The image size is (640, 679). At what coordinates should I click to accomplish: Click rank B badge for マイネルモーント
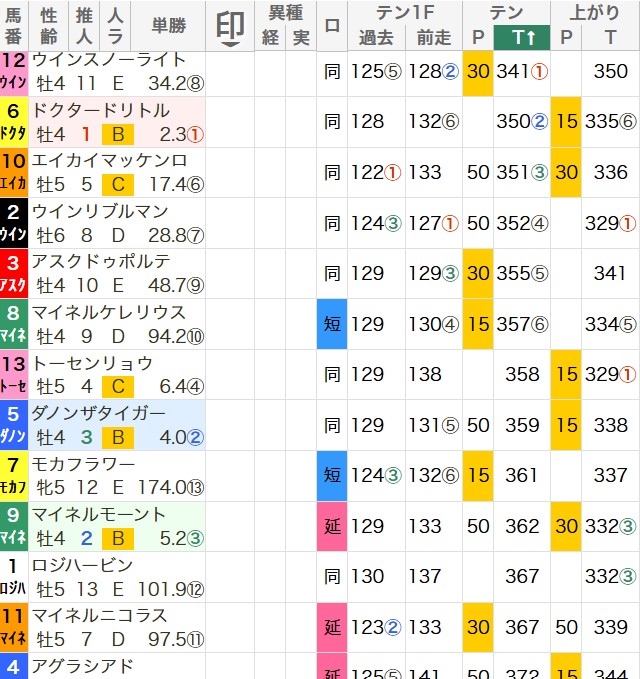pyautogui.click(x=118, y=539)
